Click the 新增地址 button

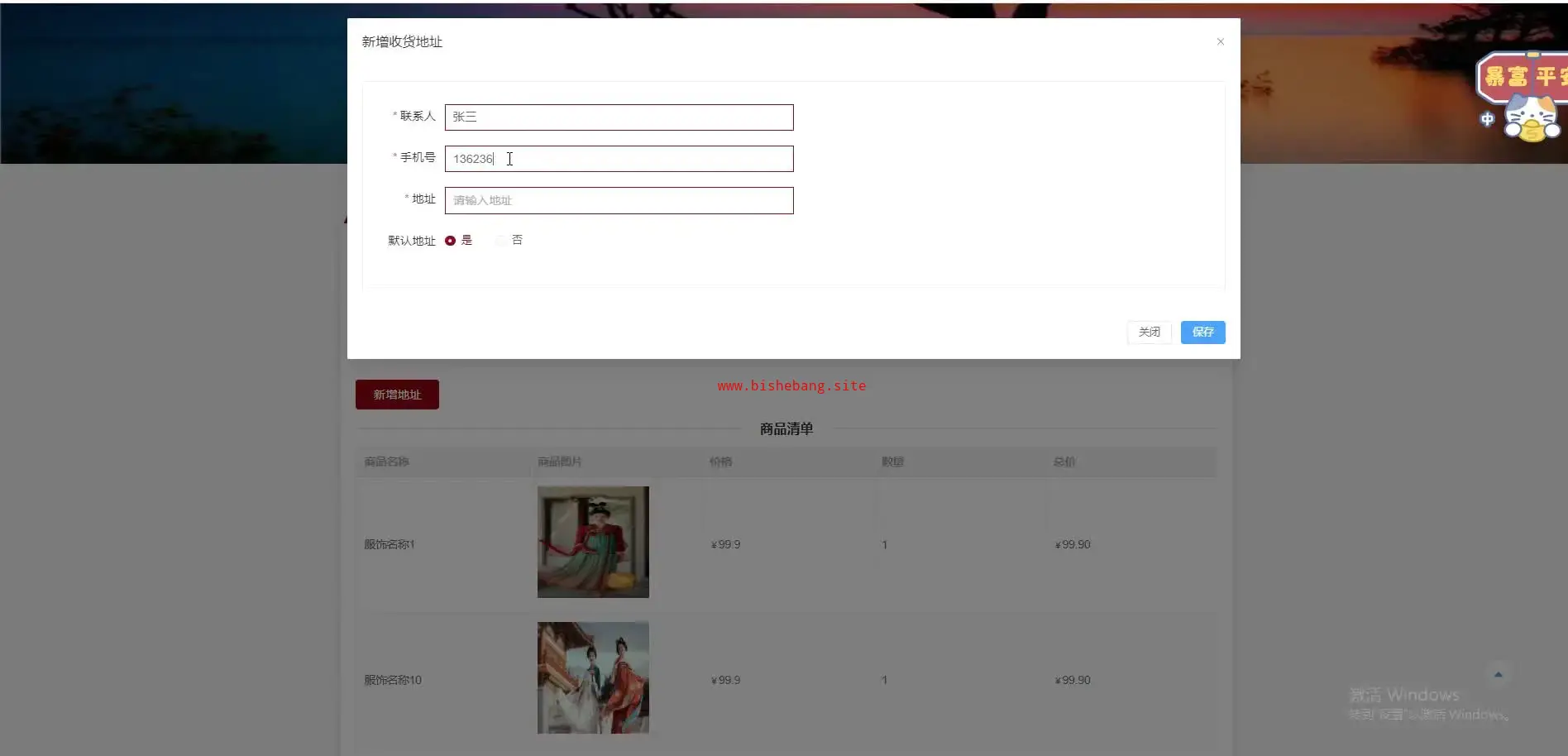[x=397, y=395]
